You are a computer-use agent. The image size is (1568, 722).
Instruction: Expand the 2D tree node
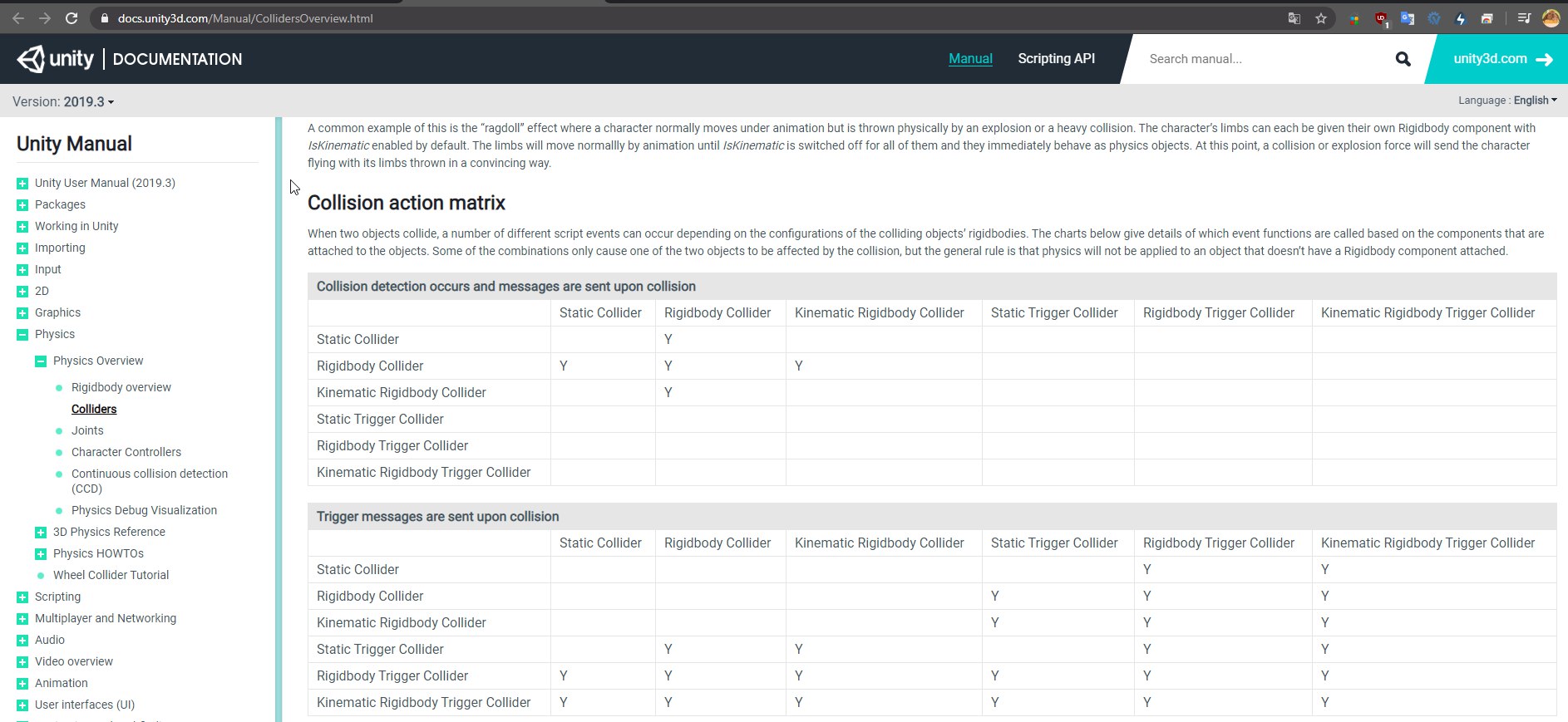(22, 292)
